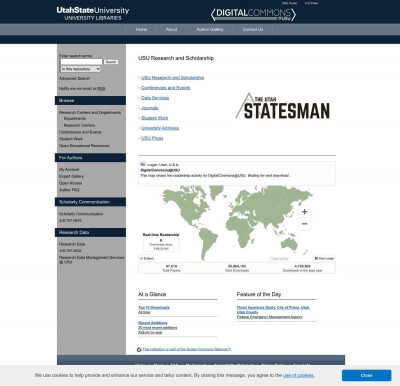Zoom out on the readership map

(x=304, y=224)
